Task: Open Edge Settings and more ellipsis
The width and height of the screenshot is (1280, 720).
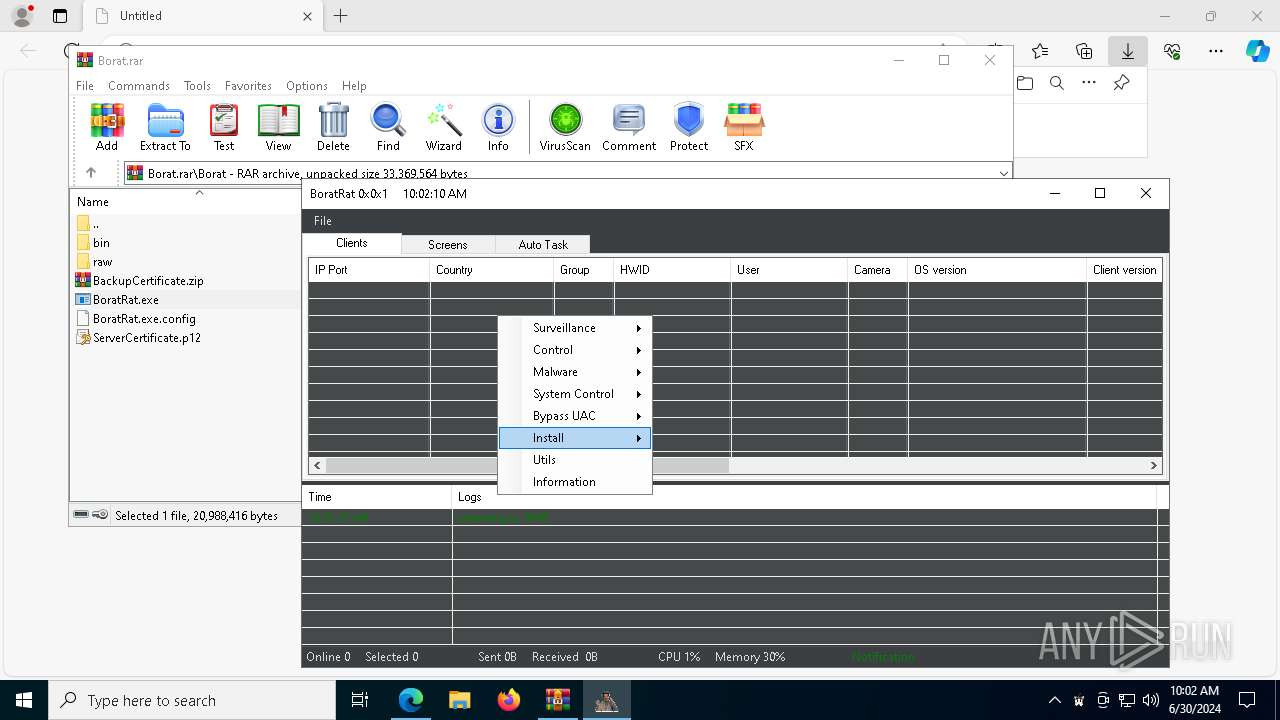Action: [1216, 51]
